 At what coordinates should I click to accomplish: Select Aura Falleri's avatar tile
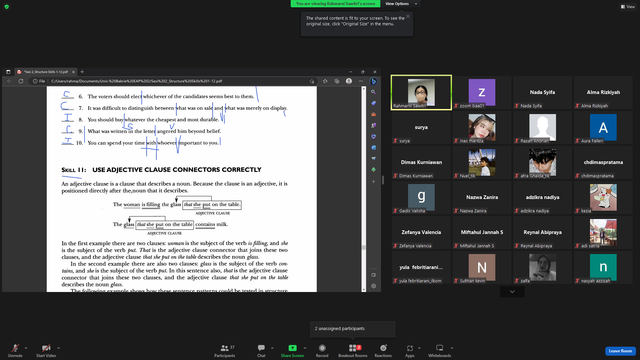pos(603,127)
